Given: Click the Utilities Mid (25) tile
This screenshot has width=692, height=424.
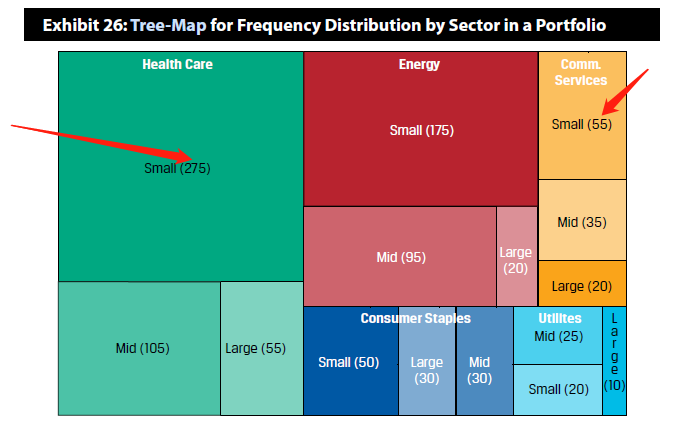Looking at the screenshot, I should 558,335.
